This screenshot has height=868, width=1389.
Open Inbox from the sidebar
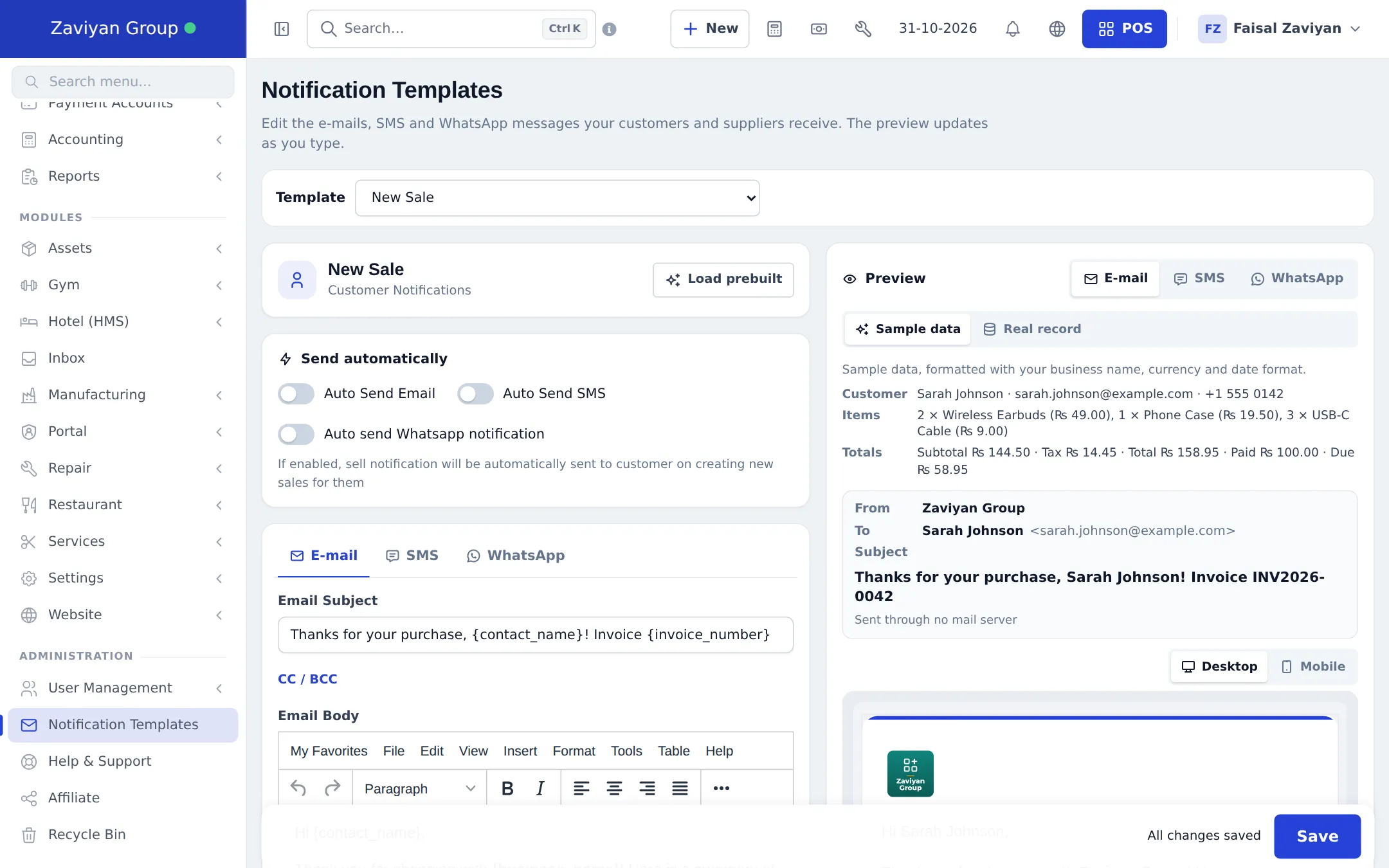tap(122, 358)
